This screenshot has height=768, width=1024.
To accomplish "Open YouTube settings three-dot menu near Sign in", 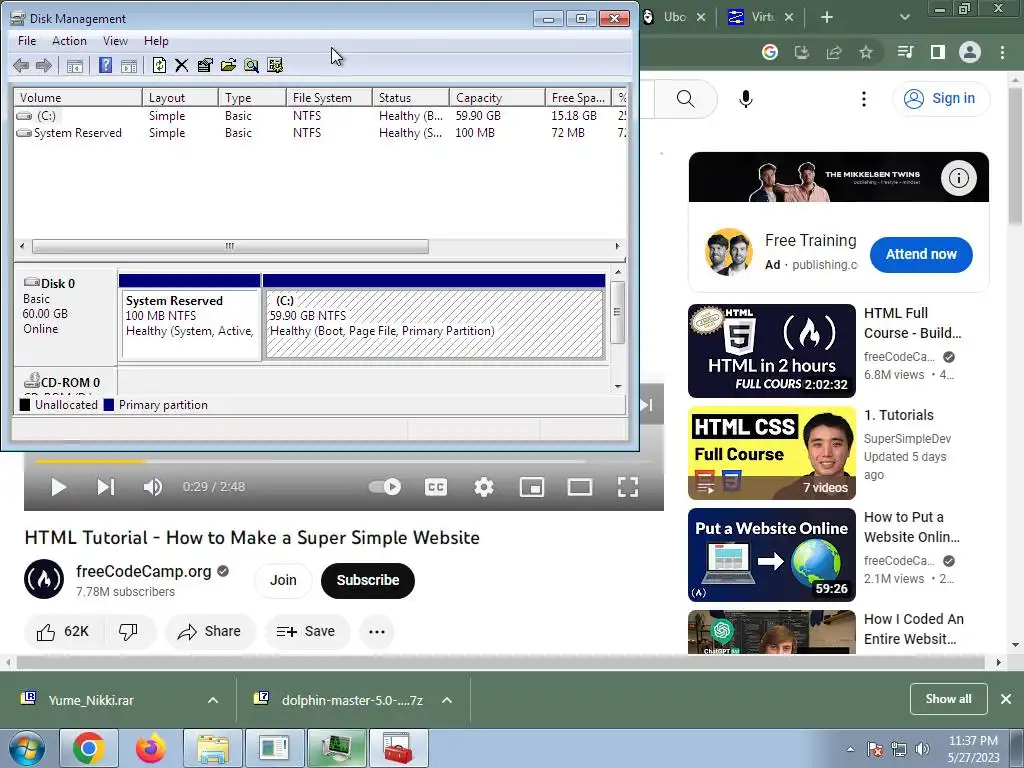I will coord(864,99).
